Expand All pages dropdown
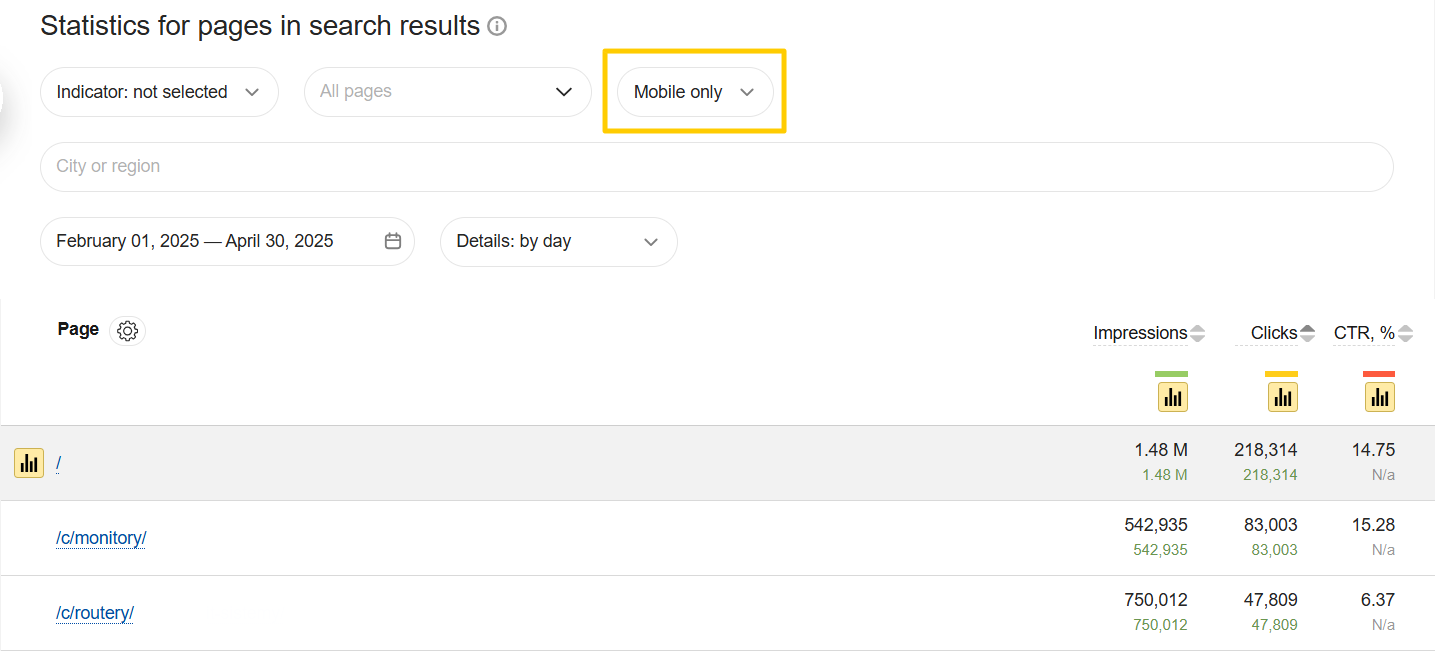The height and width of the screenshot is (651, 1435). tap(447, 92)
